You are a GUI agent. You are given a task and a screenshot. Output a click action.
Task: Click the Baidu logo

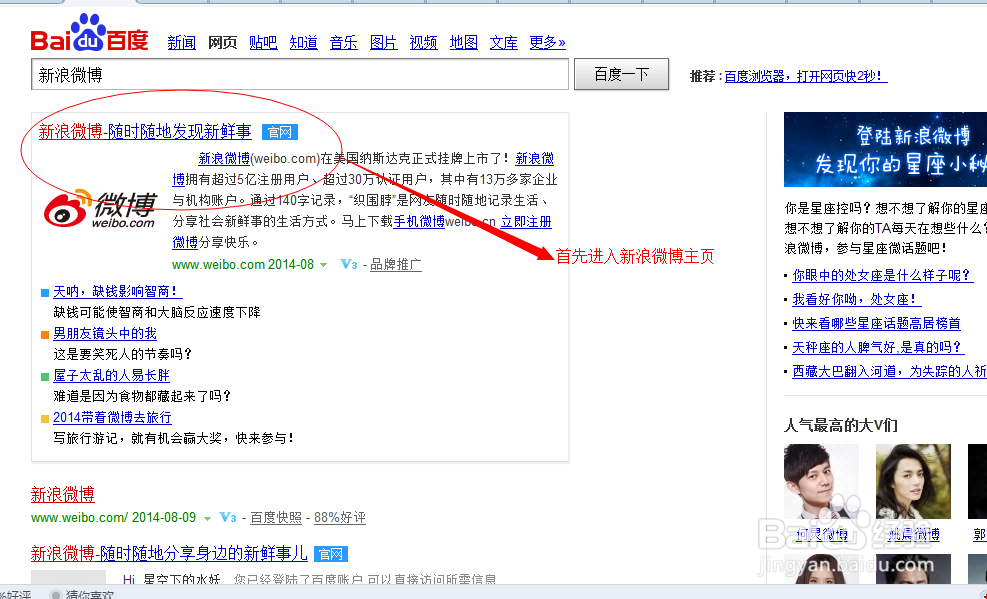[x=89, y=33]
